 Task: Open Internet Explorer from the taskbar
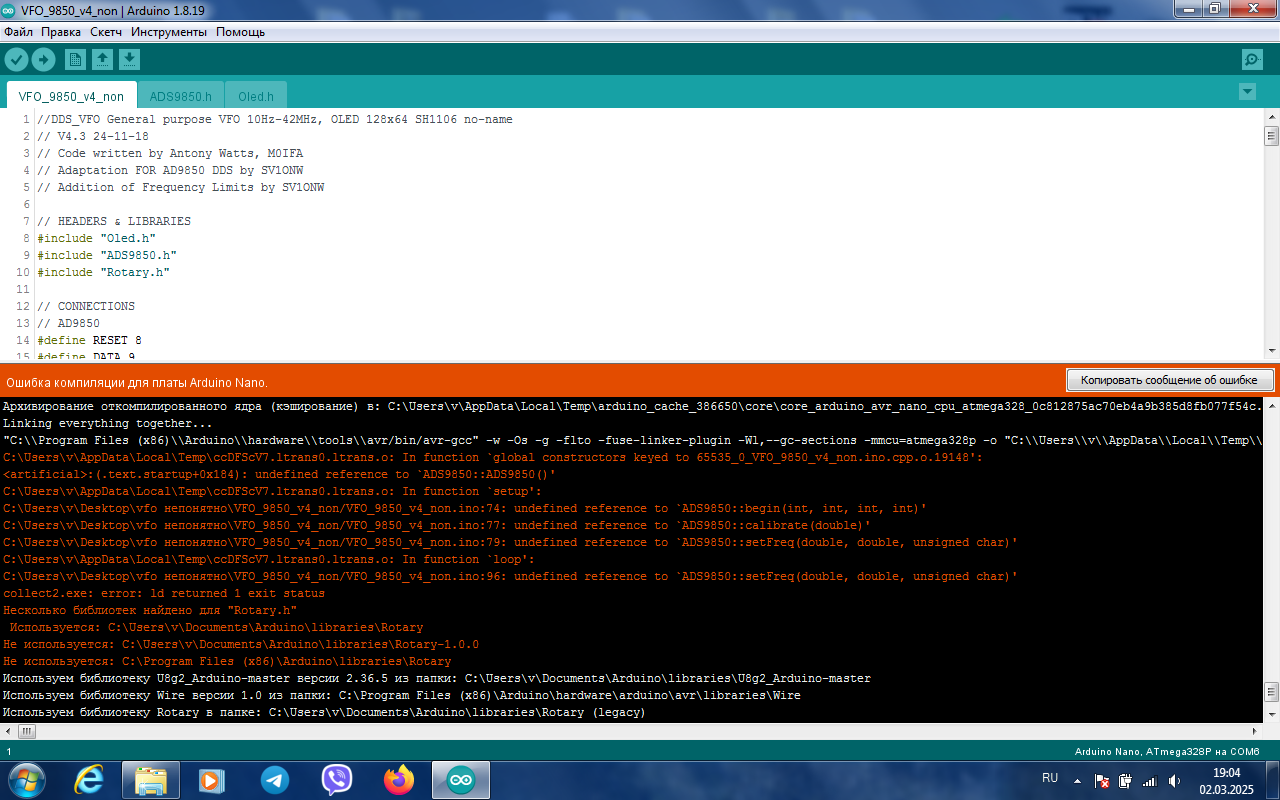point(90,780)
